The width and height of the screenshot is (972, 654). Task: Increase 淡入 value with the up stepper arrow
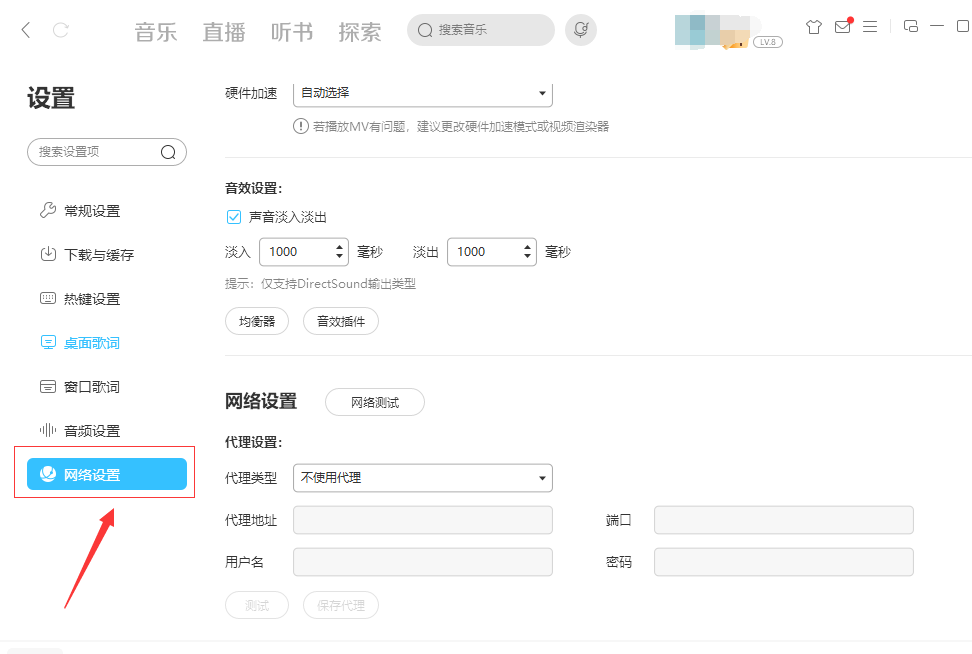coord(339,246)
